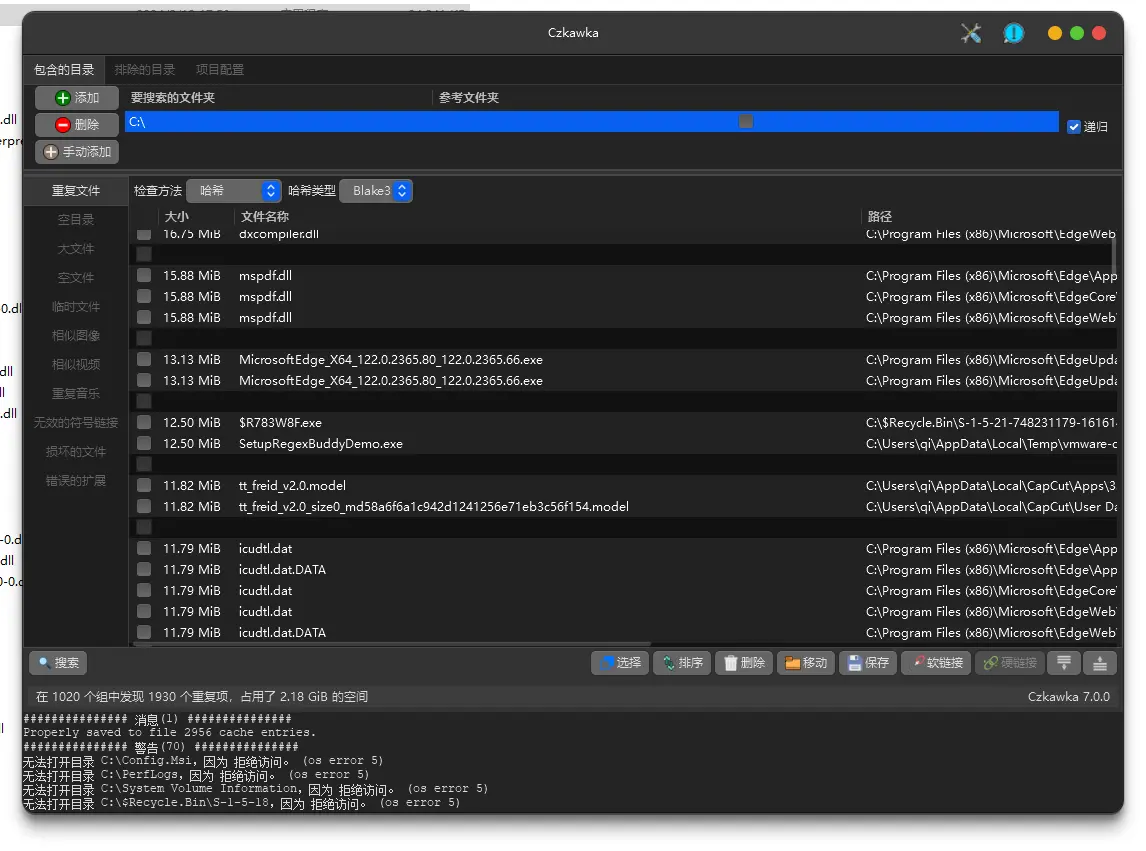Screen dimensions: 1146x851
Task: Click the 软链接 symlink button
Action: 935,663
